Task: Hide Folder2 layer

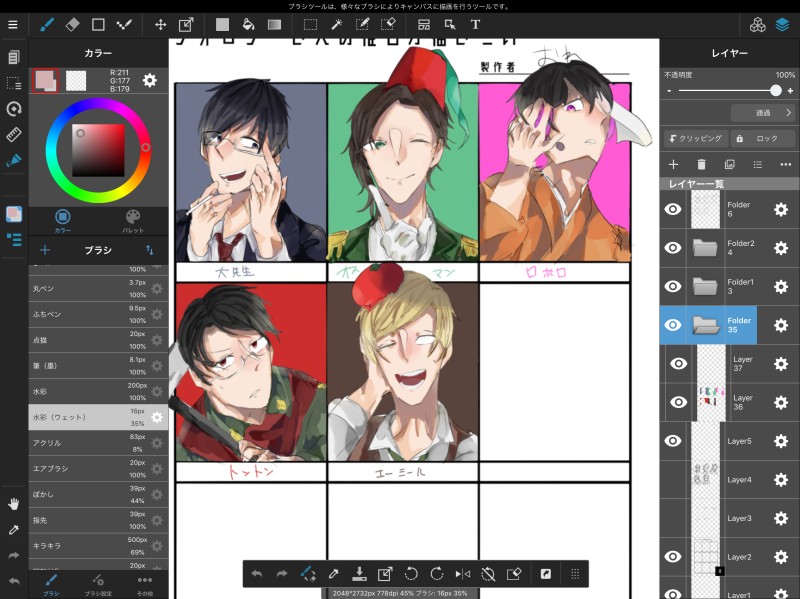Action: (x=673, y=247)
